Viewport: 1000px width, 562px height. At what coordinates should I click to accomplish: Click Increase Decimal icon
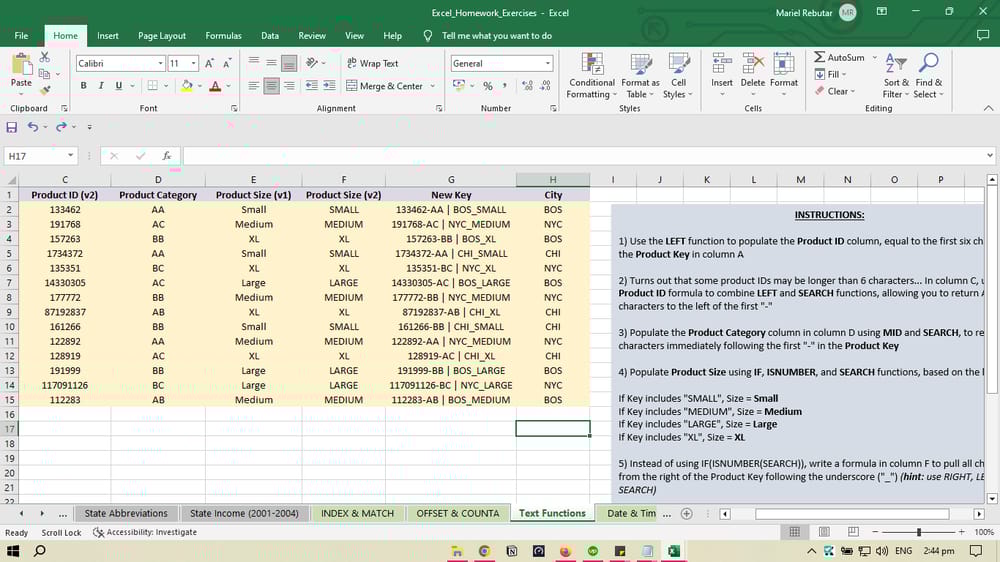(527, 85)
